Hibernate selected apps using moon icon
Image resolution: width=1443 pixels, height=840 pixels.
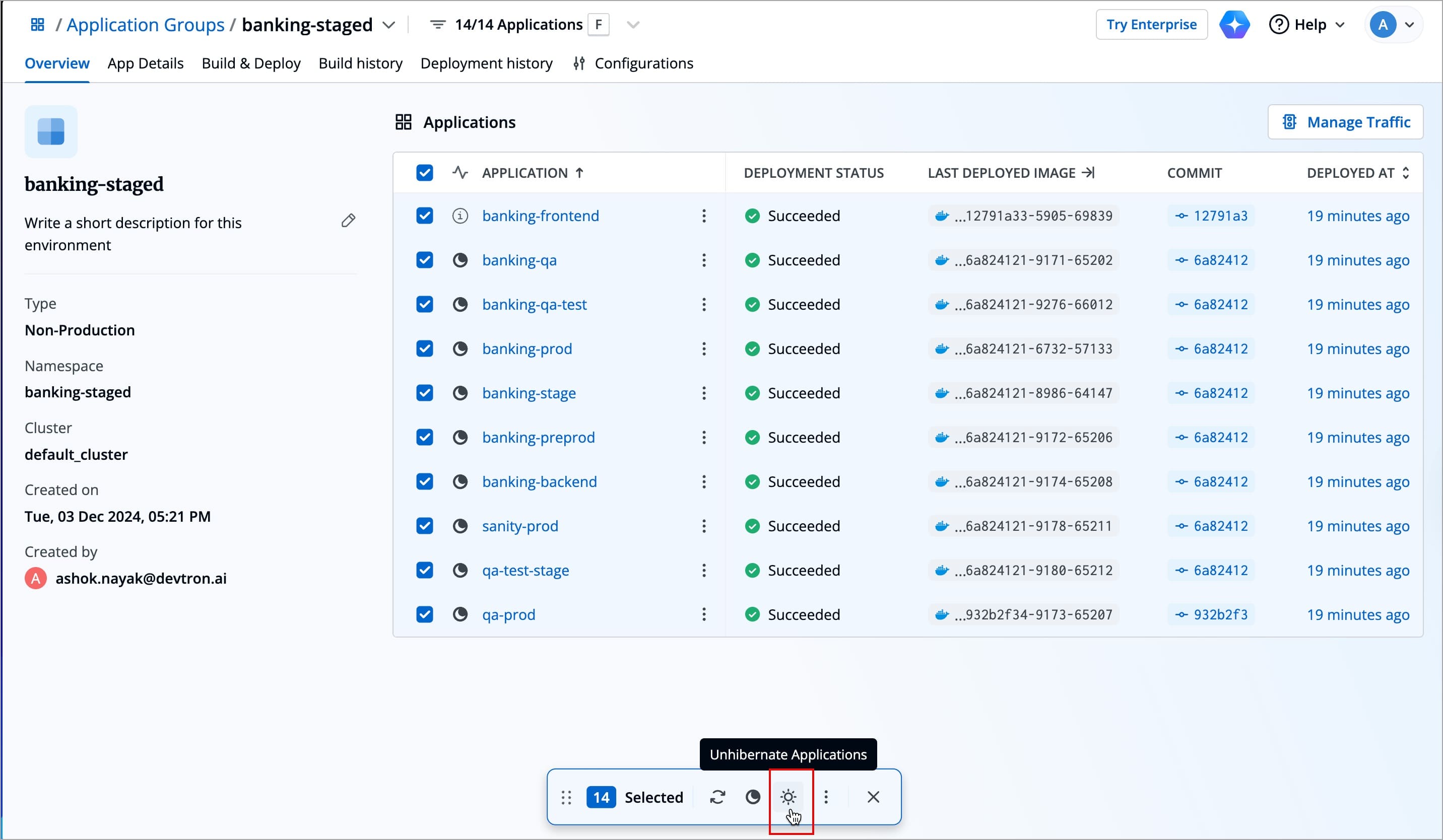coord(753,797)
